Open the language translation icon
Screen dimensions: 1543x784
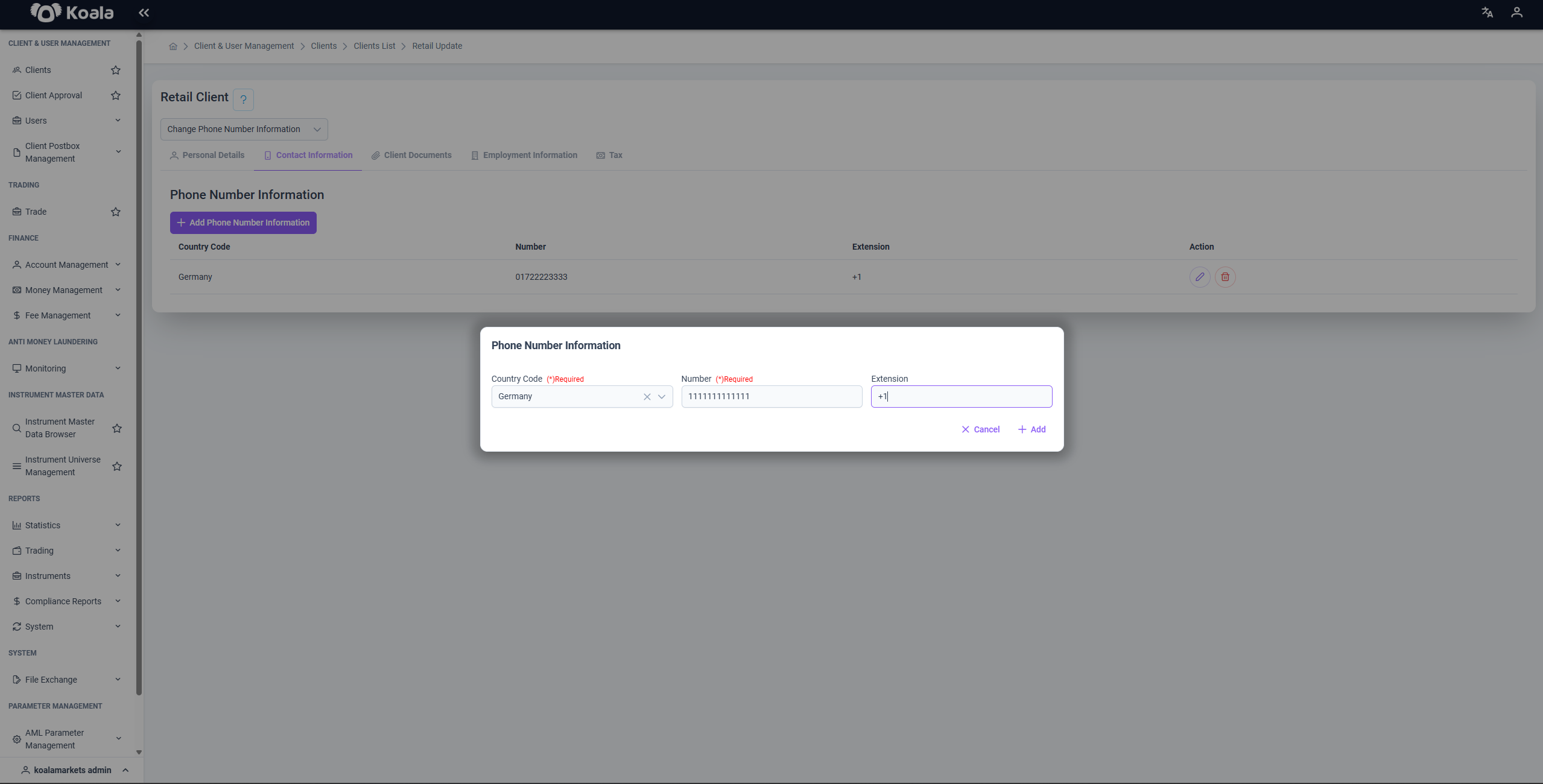1487,13
